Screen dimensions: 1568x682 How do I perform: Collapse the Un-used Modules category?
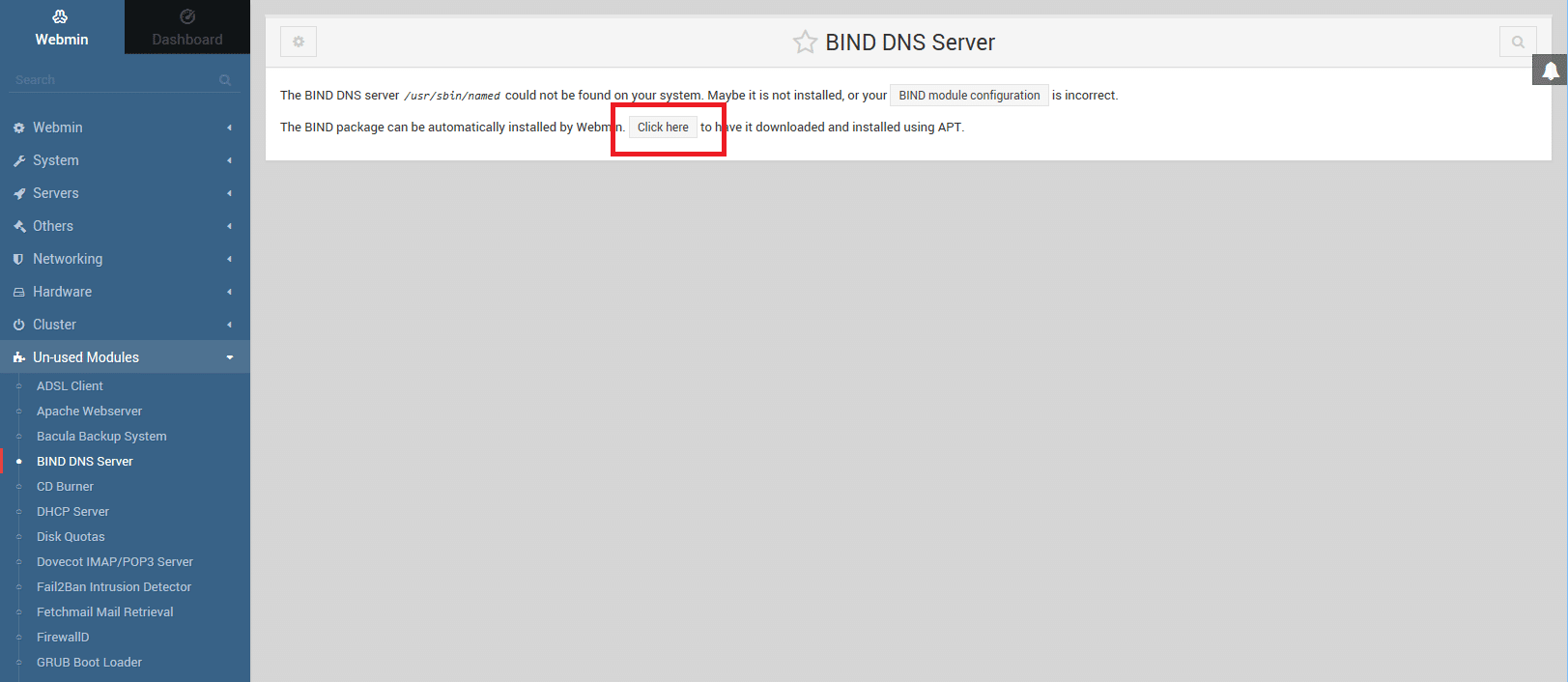[x=125, y=357]
